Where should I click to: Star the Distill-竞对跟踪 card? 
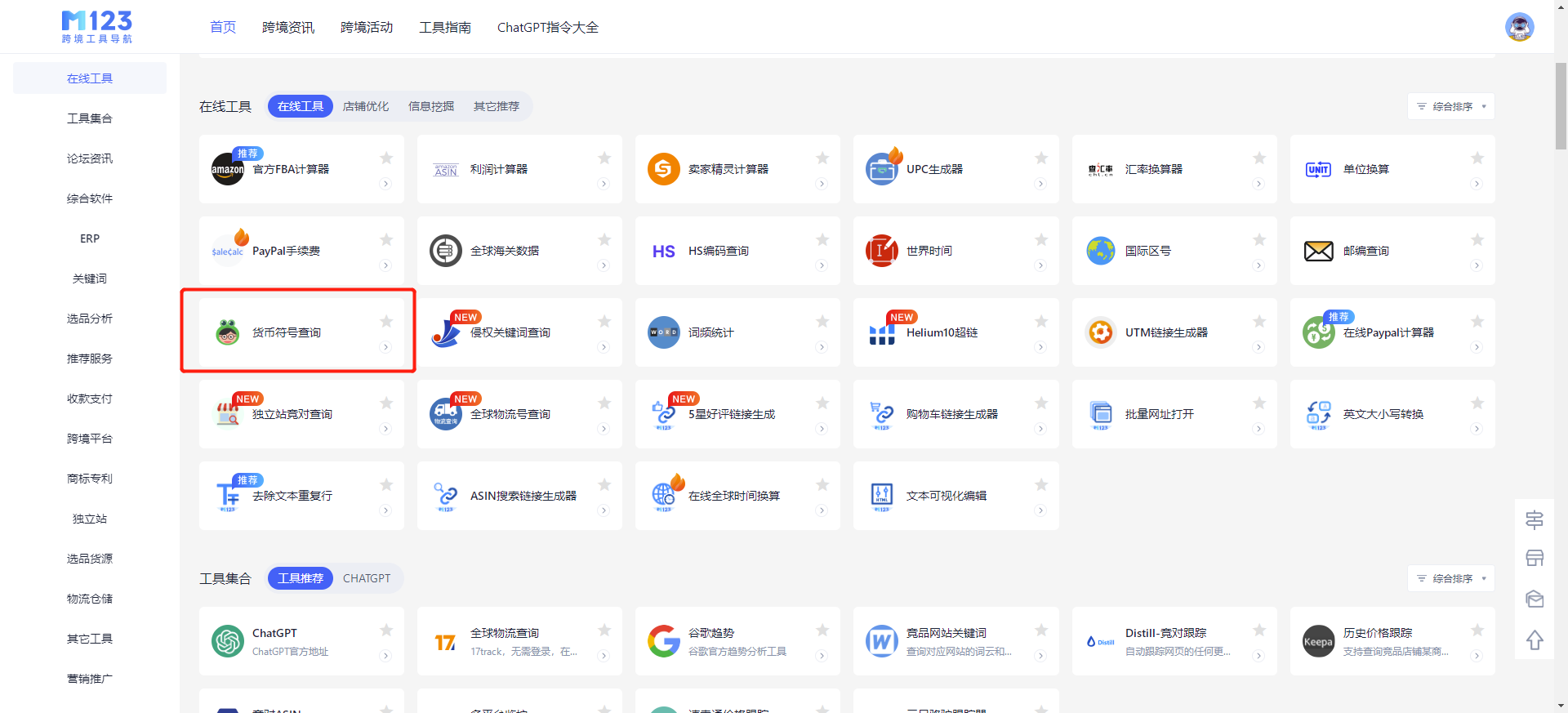[1259, 630]
